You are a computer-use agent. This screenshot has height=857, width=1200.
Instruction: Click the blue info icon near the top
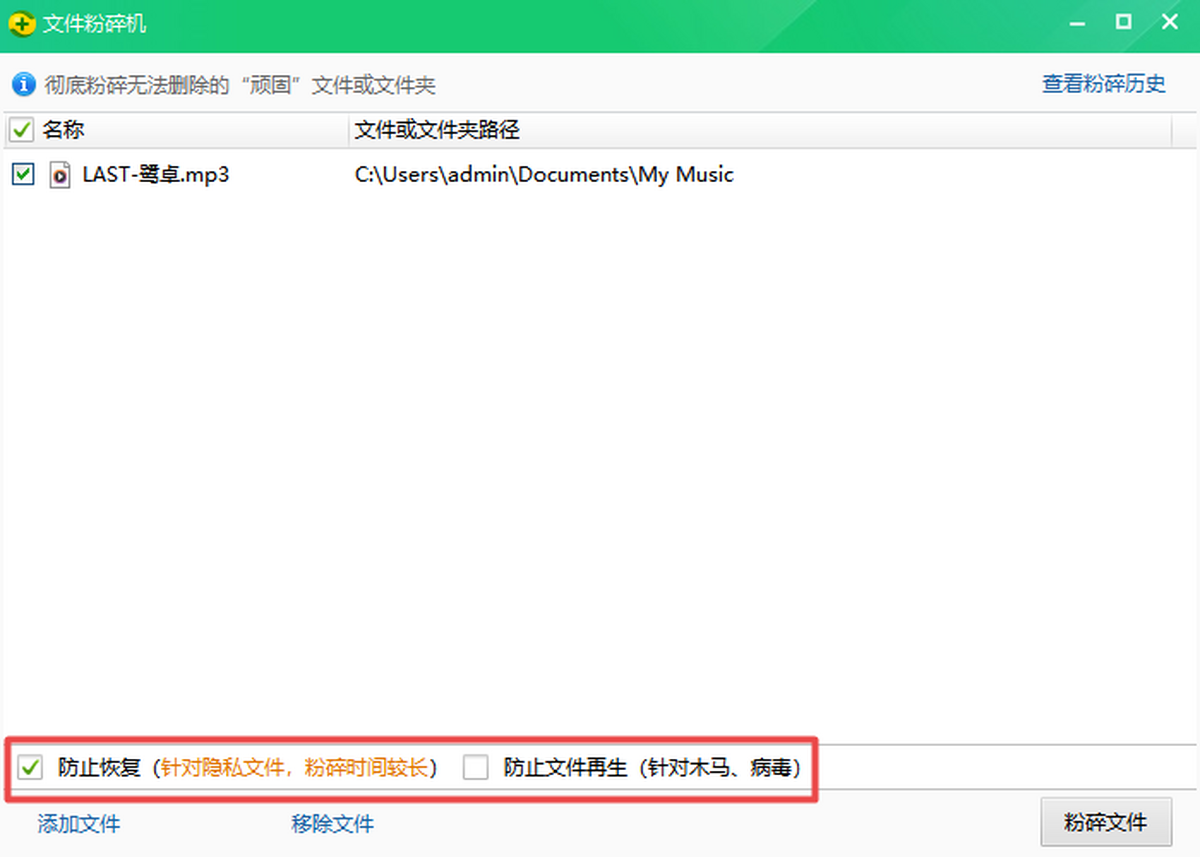22,84
